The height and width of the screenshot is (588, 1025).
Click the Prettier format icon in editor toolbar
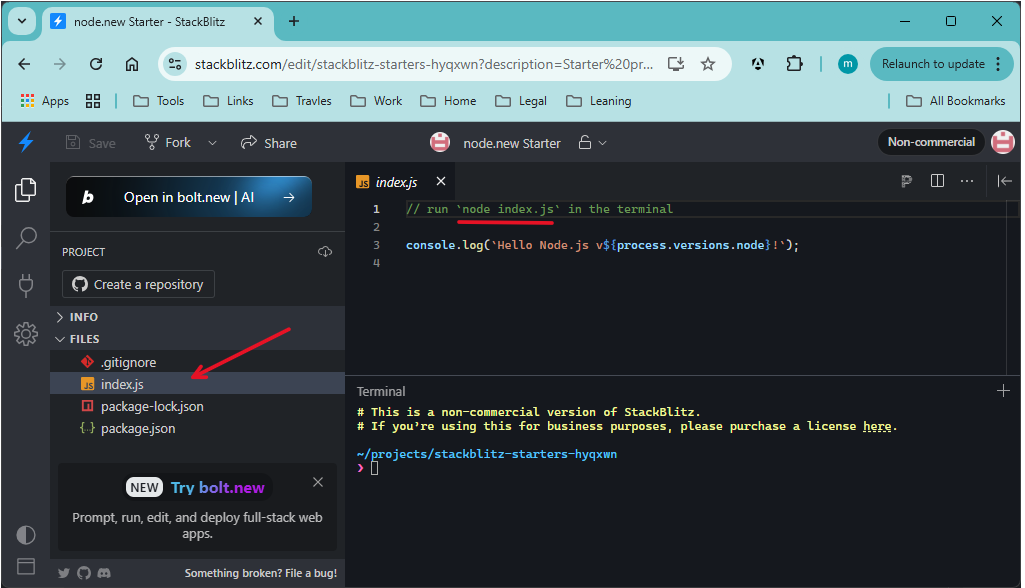906,181
